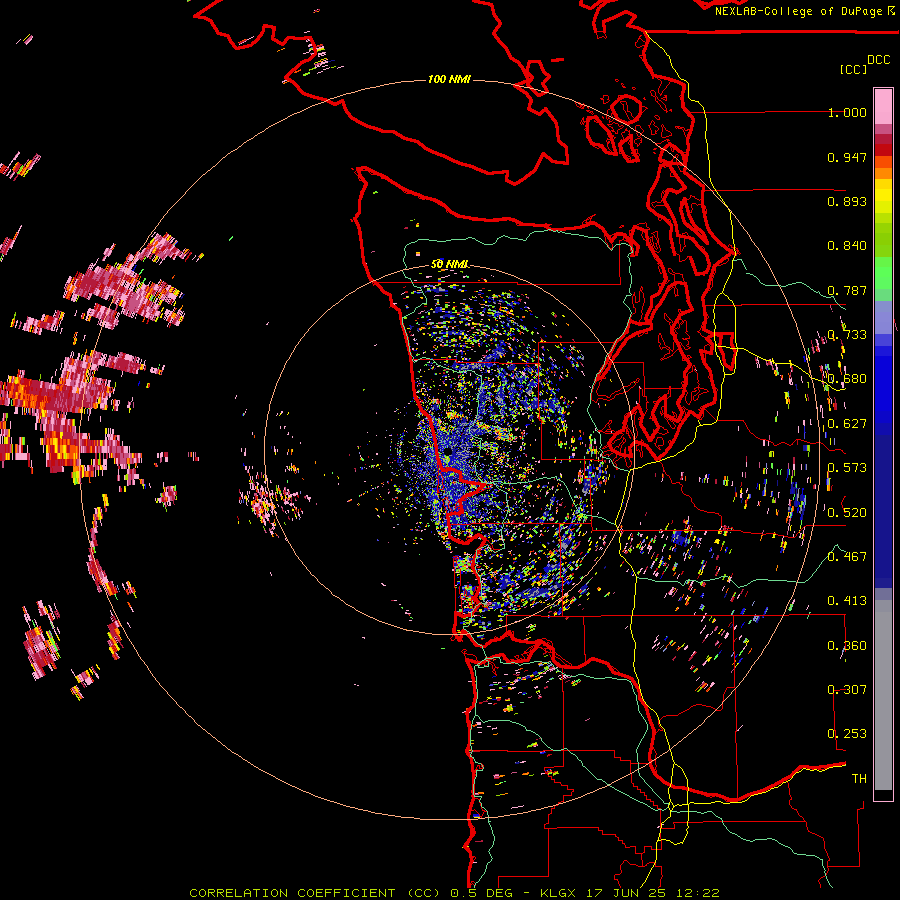
Task: Select the 0.573 scale value
Action: 847,468
